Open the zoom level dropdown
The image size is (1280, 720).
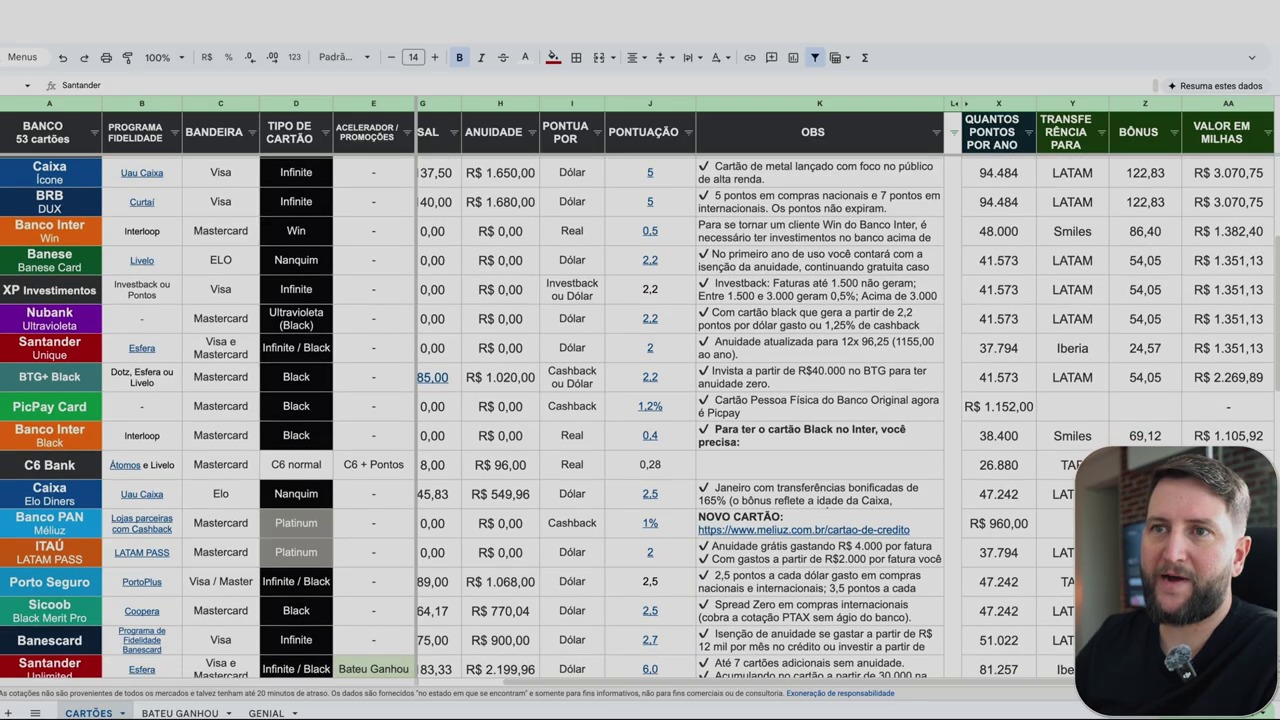click(x=165, y=58)
